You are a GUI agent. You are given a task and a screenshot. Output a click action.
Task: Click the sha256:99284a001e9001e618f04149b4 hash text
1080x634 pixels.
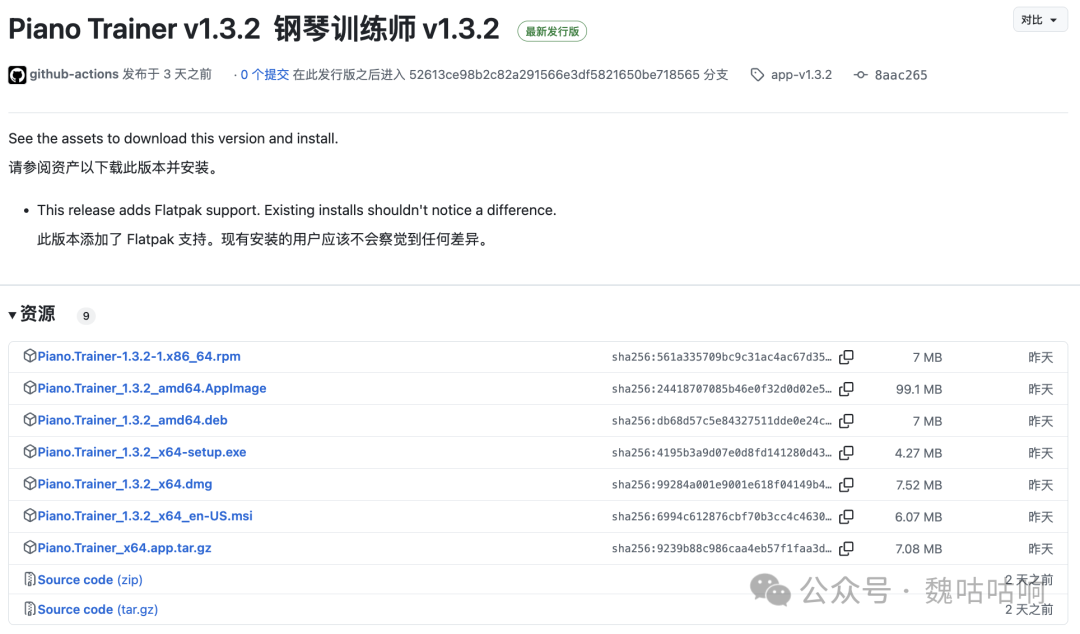721,484
